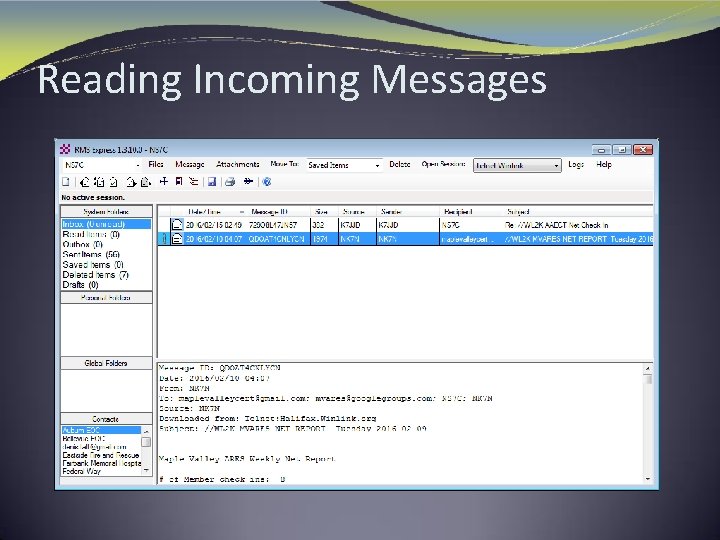Open the Files menu
This screenshot has width=720, height=540.
(x=156, y=164)
